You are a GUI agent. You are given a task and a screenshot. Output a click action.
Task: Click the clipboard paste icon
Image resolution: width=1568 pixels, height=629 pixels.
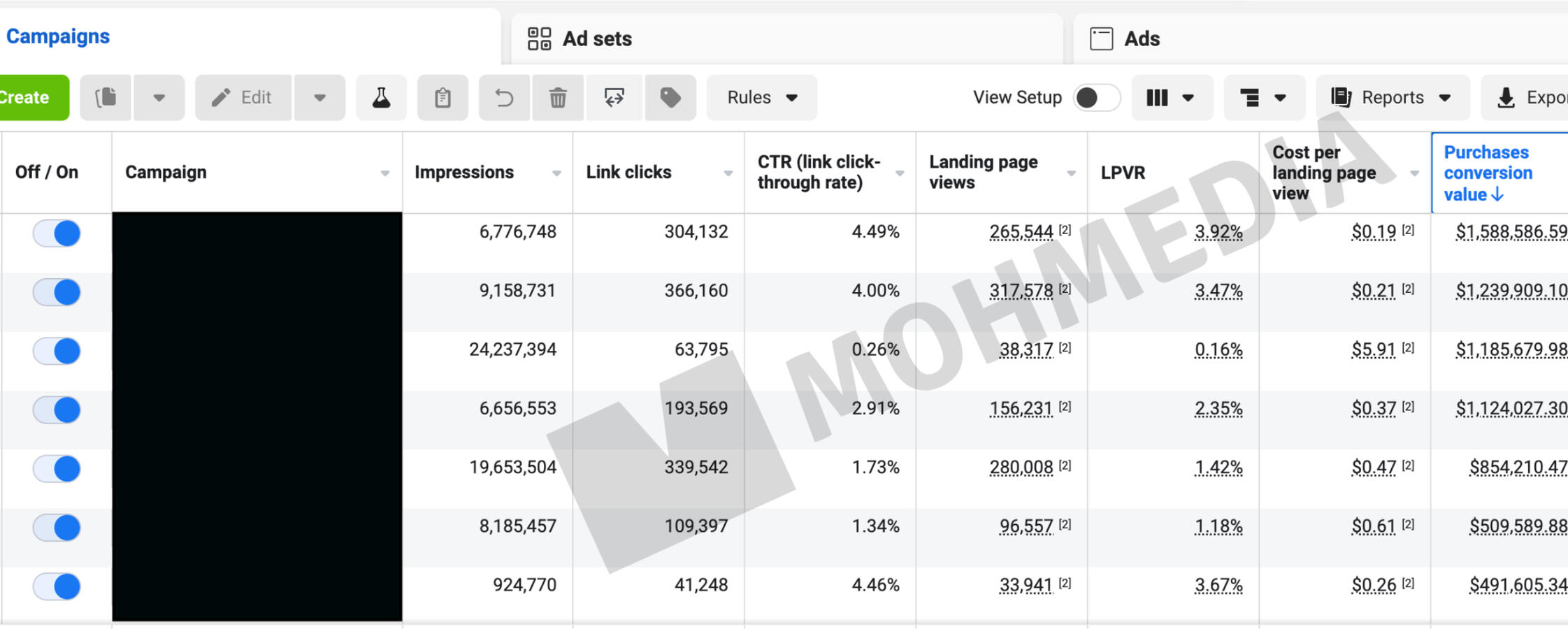point(443,97)
